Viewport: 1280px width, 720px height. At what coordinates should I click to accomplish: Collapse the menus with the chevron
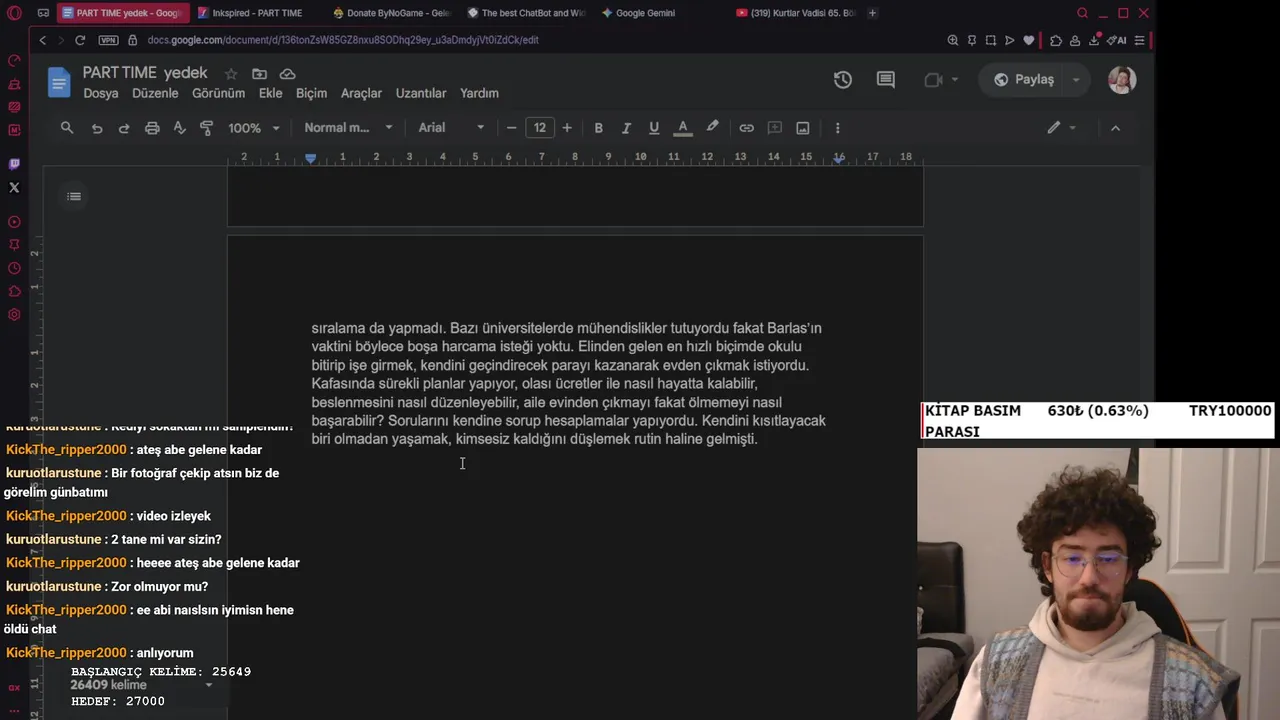(x=1115, y=128)
